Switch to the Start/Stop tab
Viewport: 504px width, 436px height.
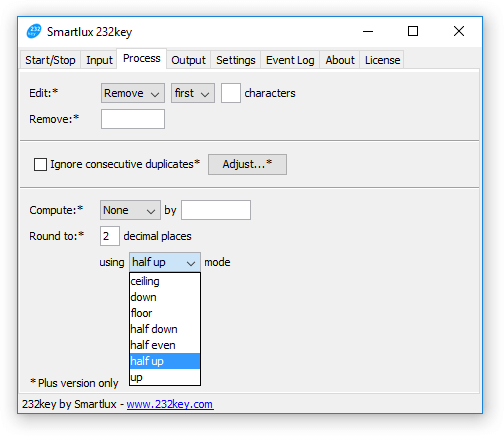(x=50, y=60)
